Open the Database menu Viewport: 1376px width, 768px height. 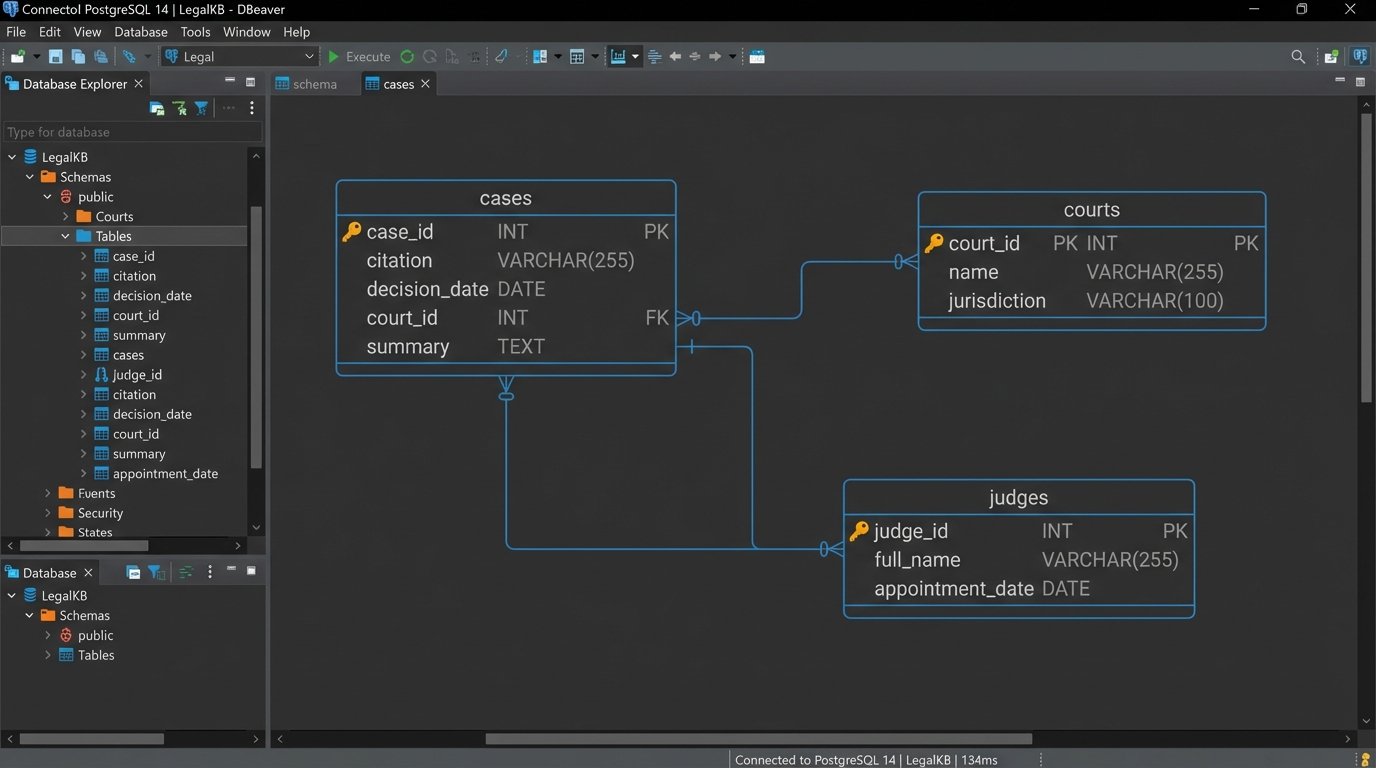140,31
